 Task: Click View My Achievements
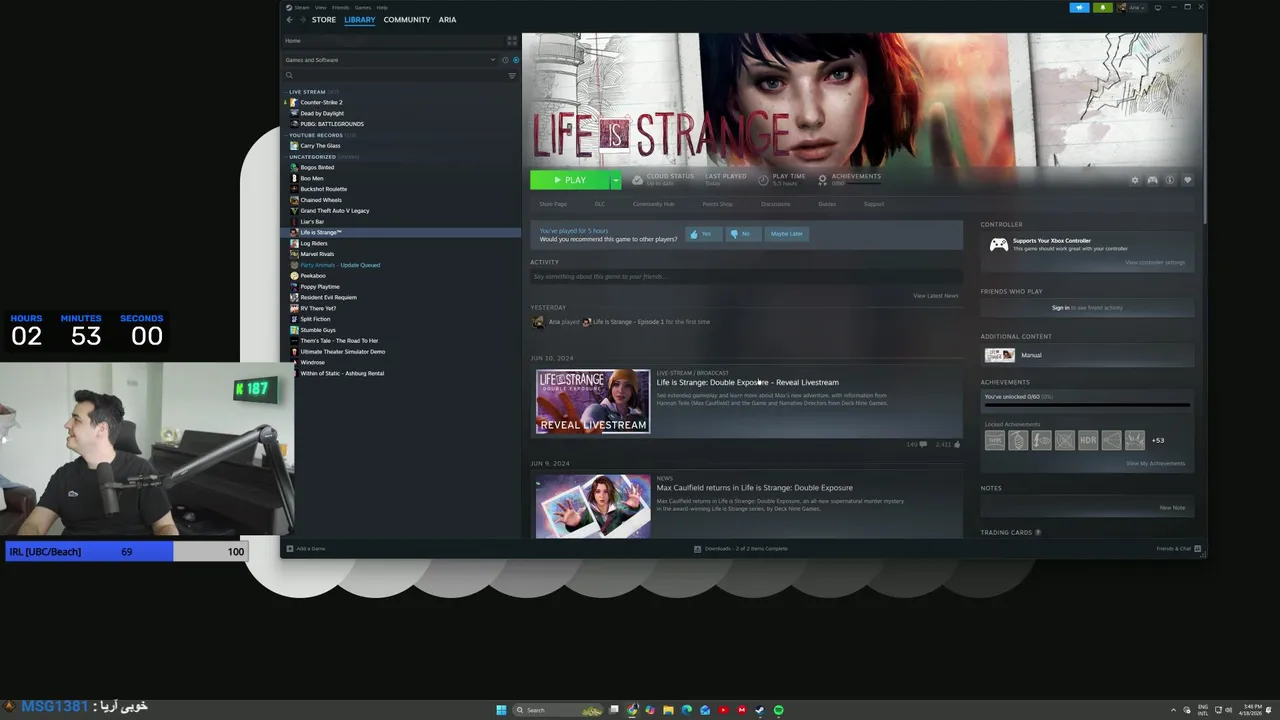coord(1155,464)
